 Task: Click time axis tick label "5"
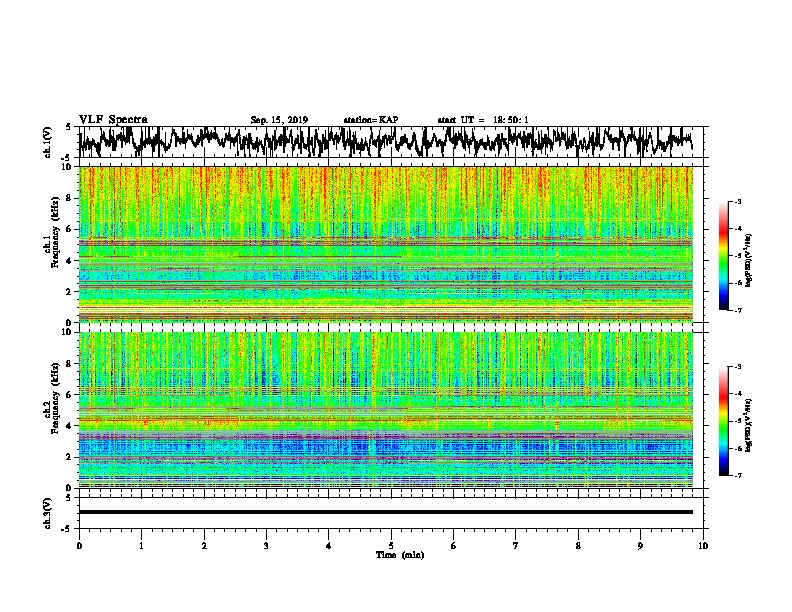[x=391, y=546]
